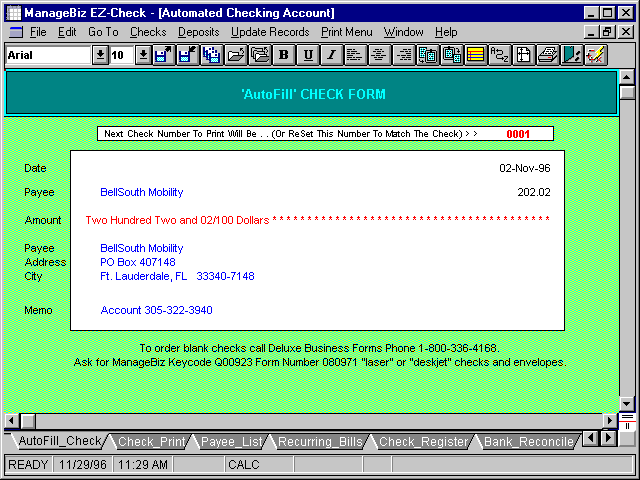Click the next check number 0001 field

(518, 133)
